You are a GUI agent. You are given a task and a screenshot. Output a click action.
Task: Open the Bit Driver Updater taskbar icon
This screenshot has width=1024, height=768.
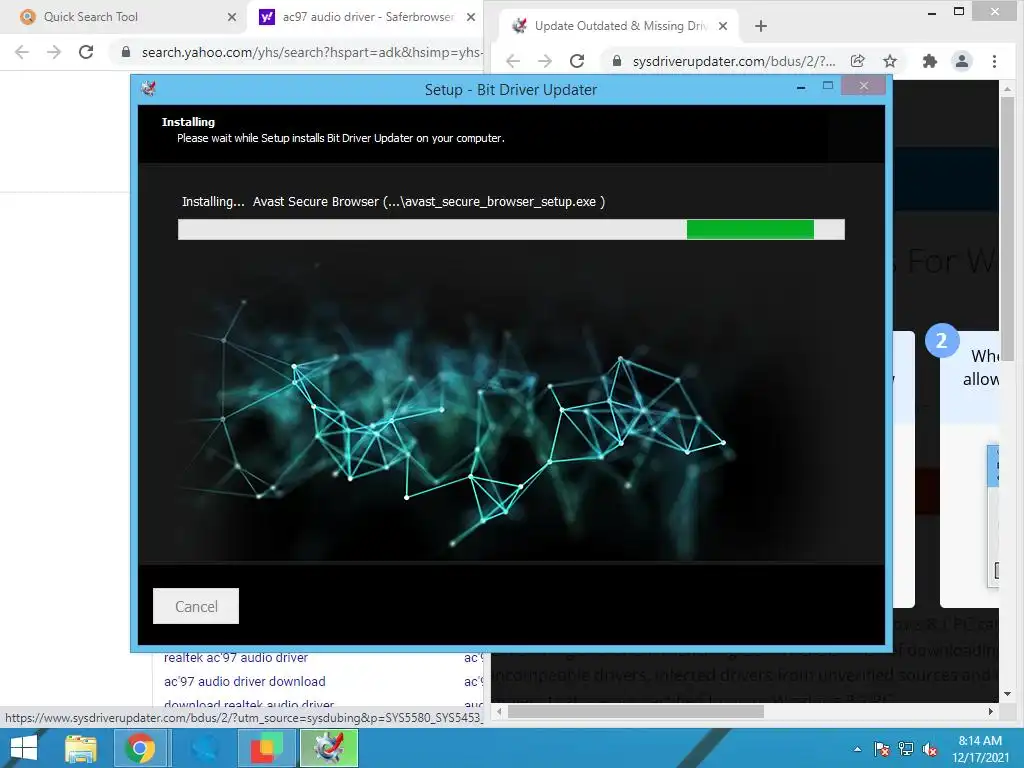[x=329, y=748]
